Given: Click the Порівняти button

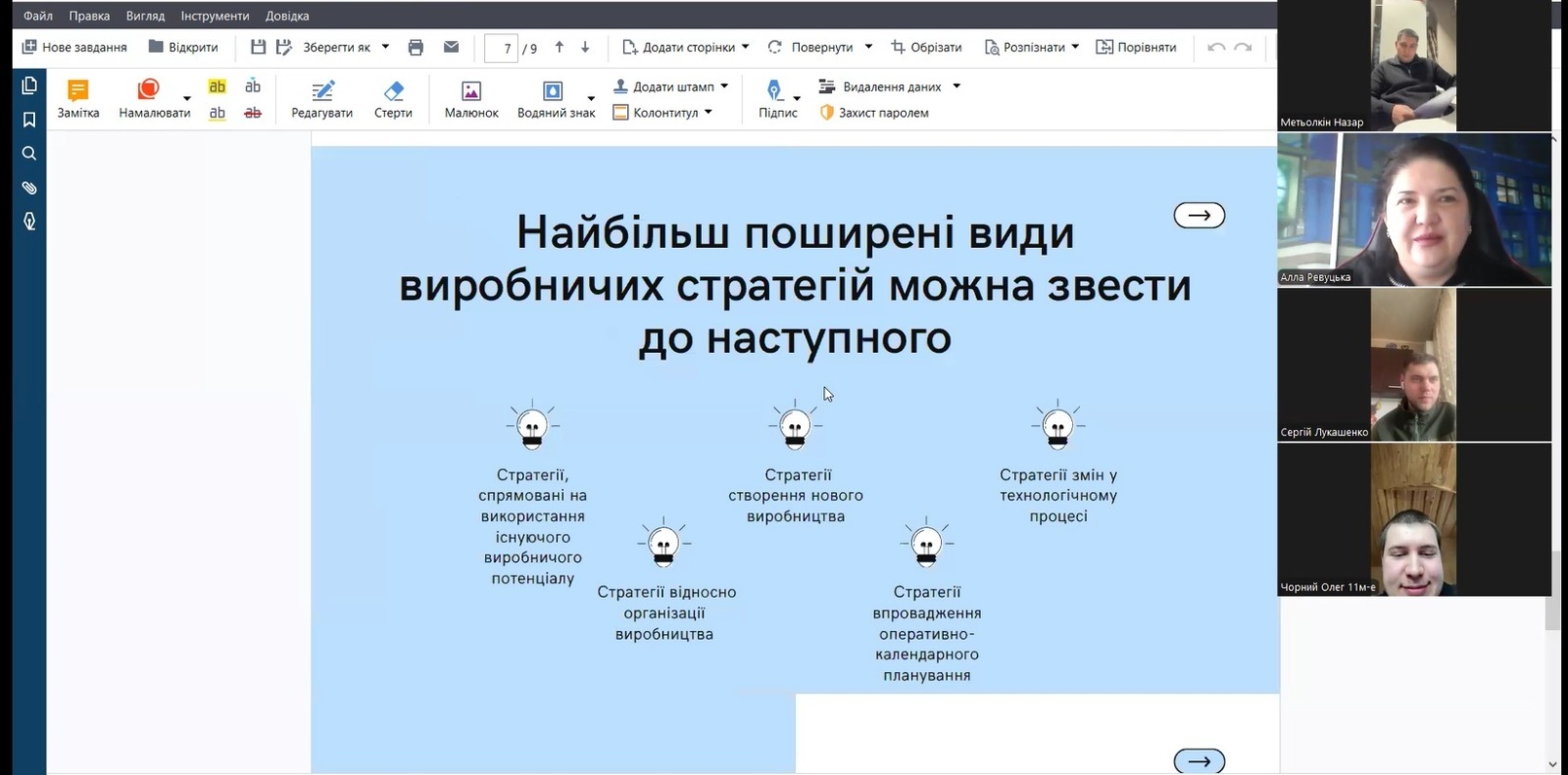Looking at the screenshot, I should pos(1136,47).
